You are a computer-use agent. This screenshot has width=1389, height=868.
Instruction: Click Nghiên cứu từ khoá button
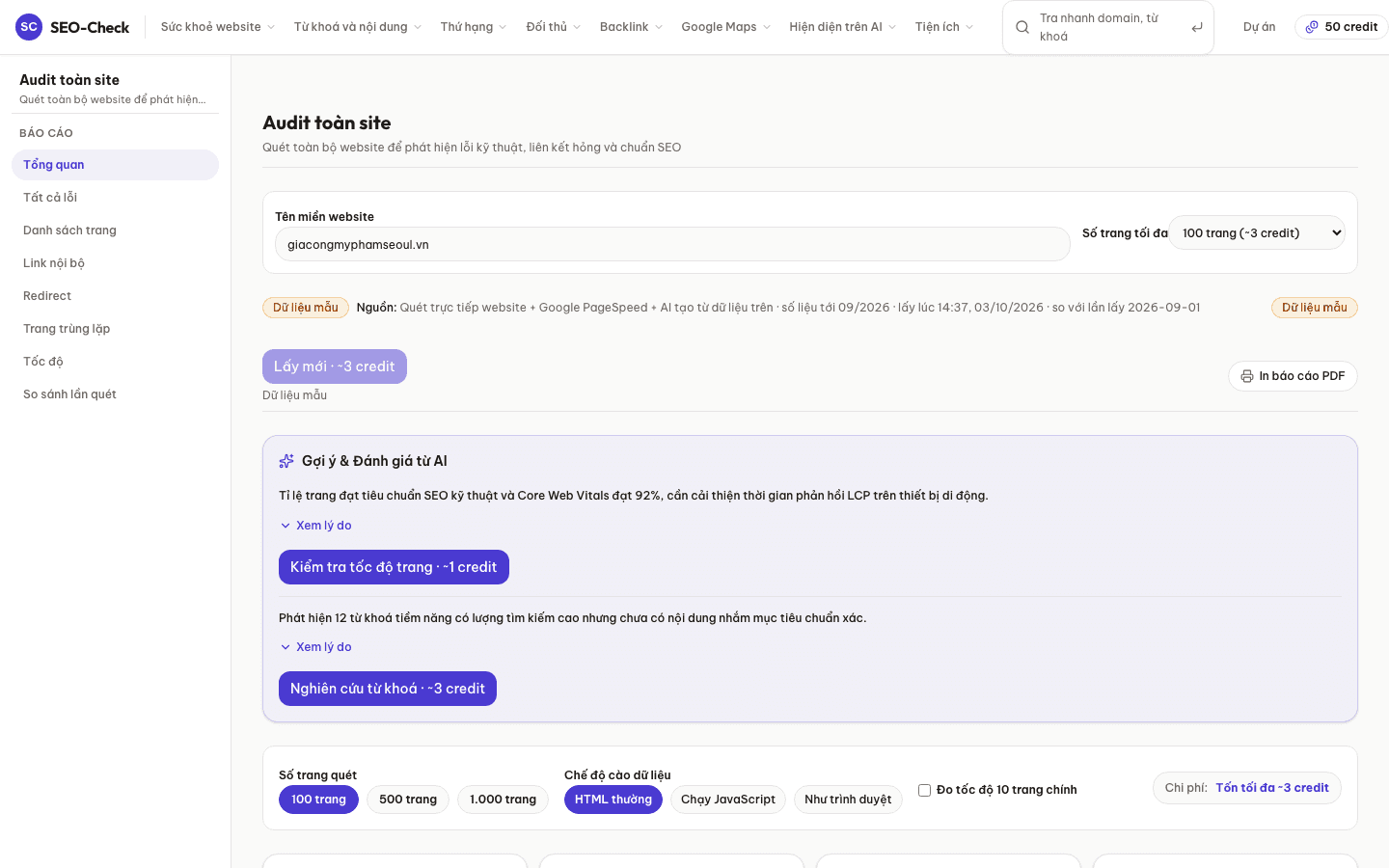tap(388, 689)
